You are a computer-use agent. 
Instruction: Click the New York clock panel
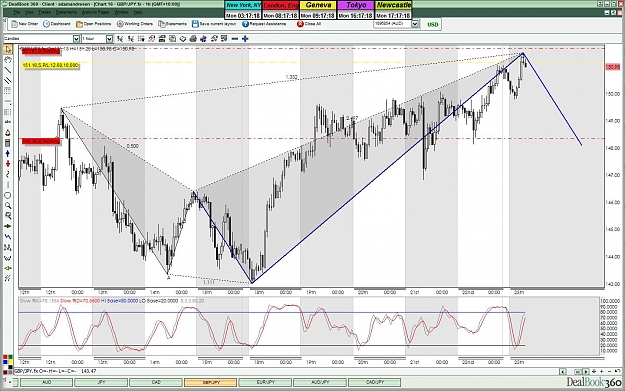click(243, 10)
